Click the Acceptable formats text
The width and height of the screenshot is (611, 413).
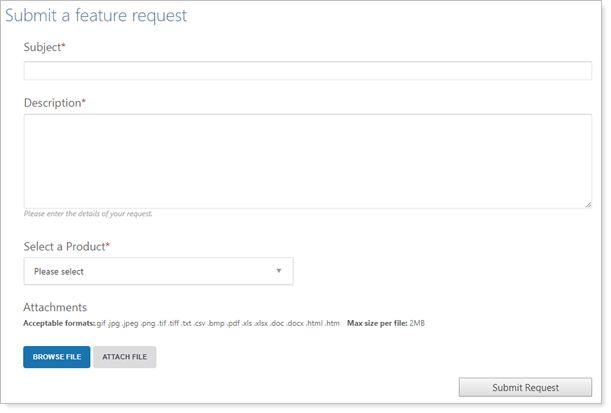coord(181,323)
